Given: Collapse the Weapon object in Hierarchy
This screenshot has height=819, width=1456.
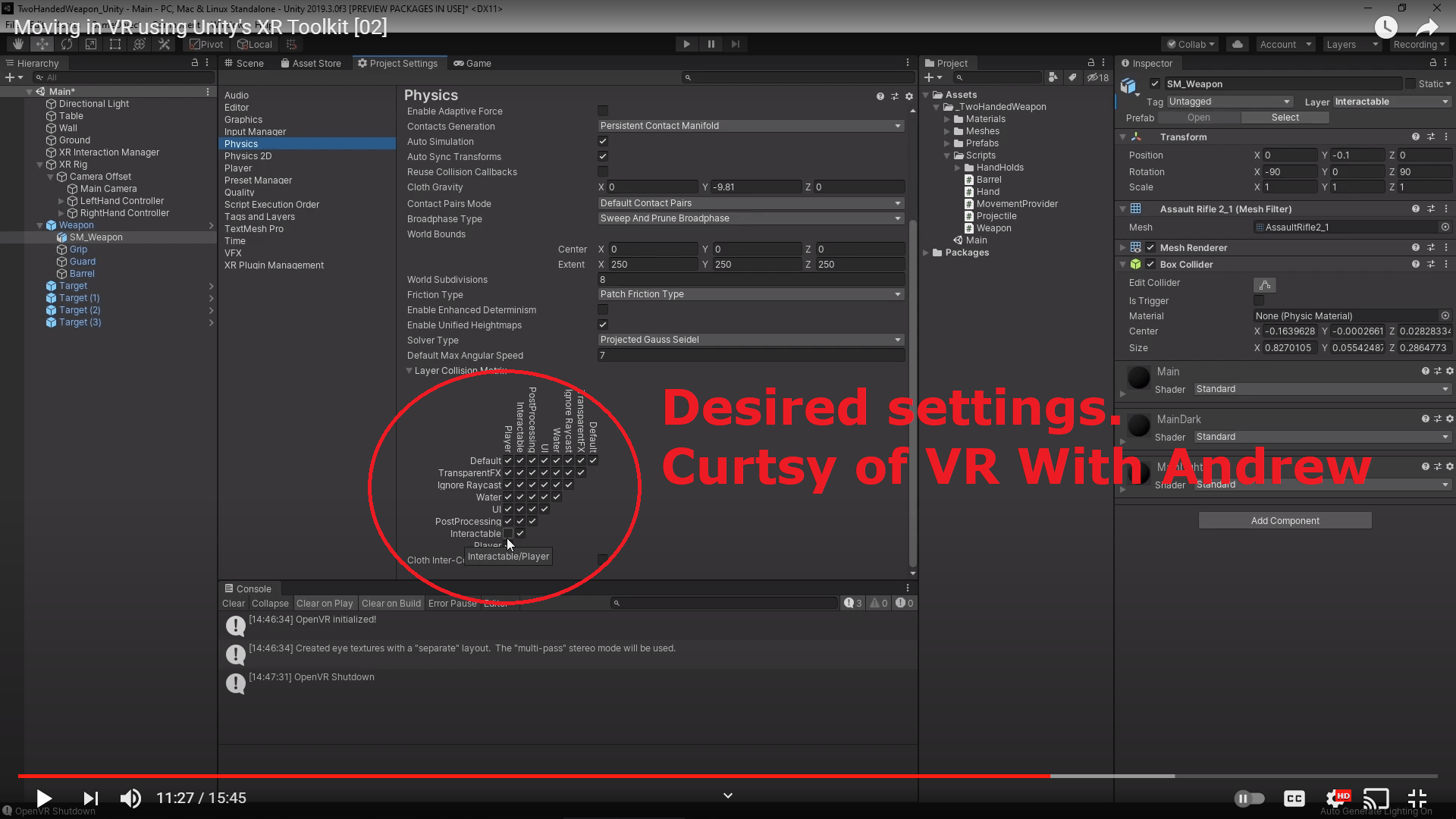Looking at the screenshot, I should [40, 225].
